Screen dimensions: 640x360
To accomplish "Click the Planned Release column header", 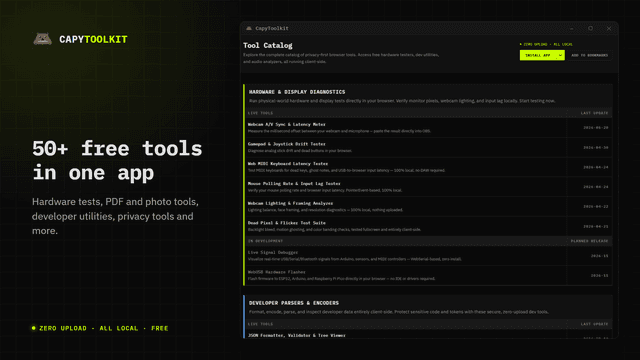I will pos(589,241).
